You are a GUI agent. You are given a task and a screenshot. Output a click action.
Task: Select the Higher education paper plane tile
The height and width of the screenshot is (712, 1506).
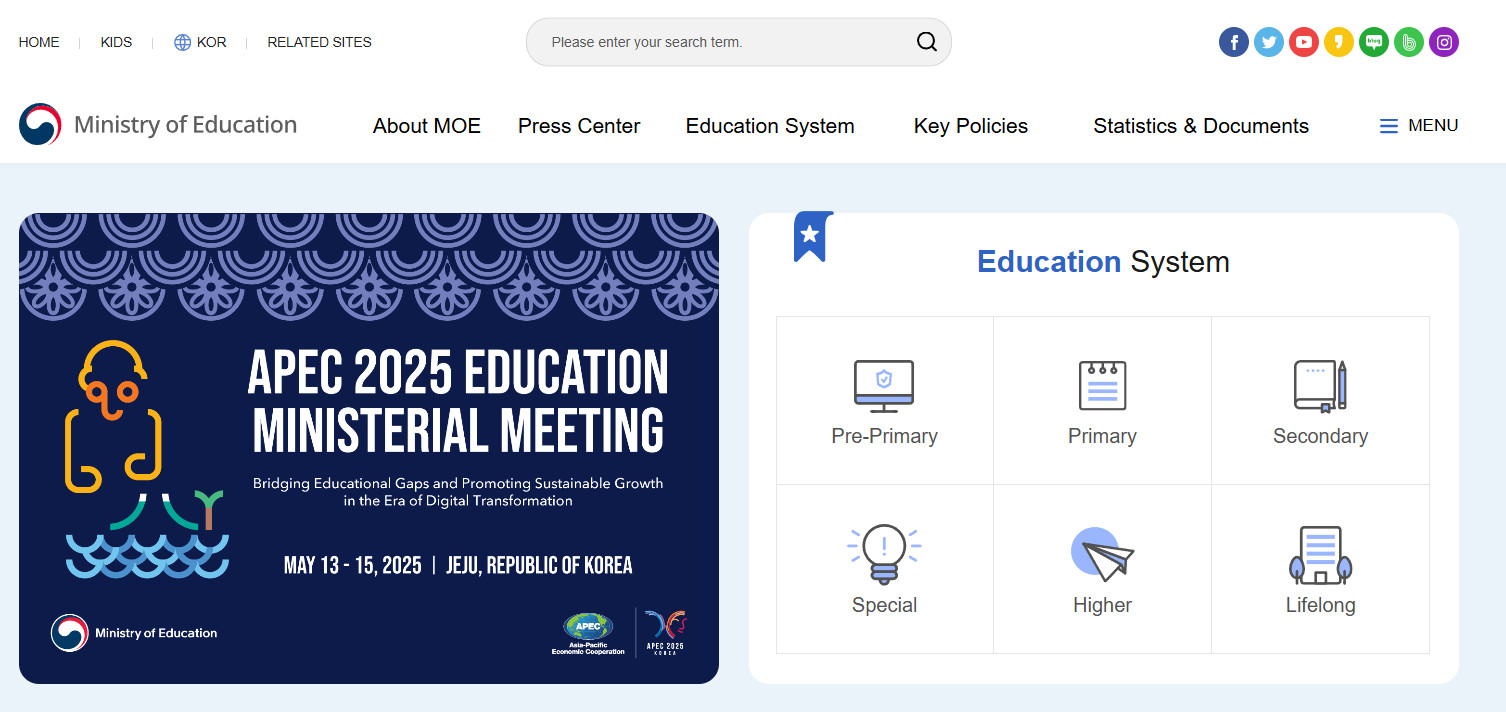pos(1102,569)
